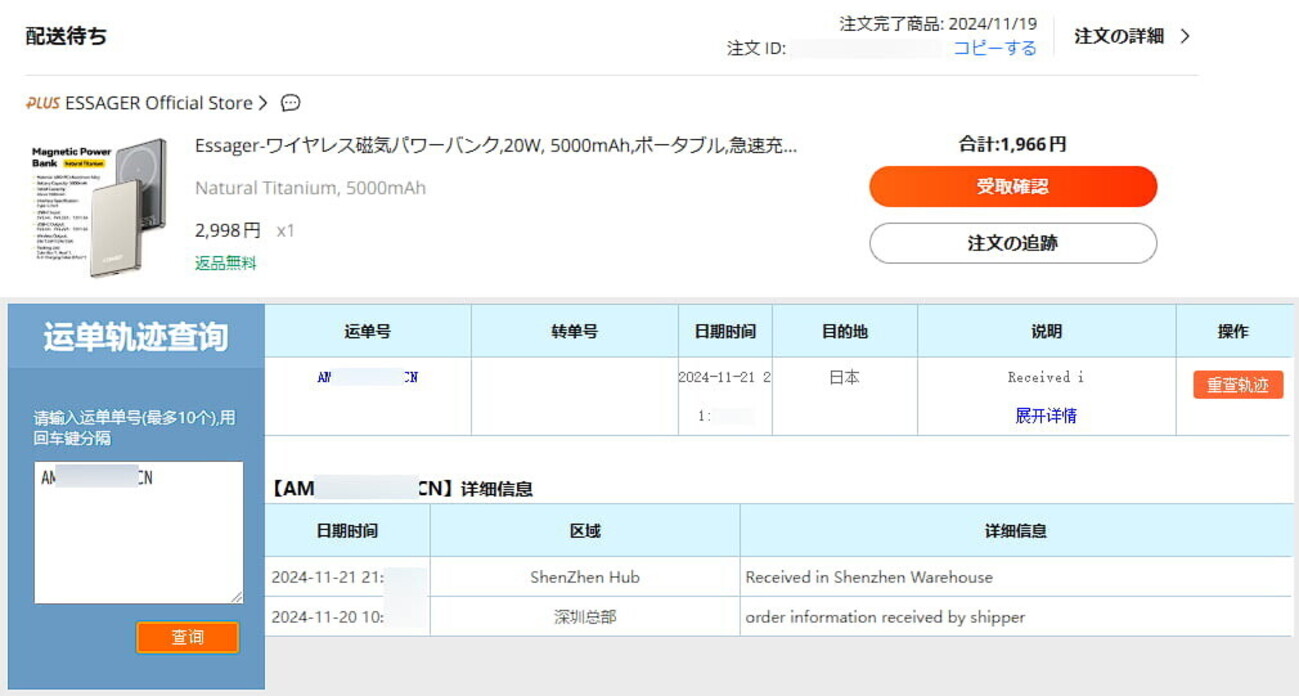Click the text area resize handle
This screenshot has width=1299, height=696.
[x=237, y=597]
